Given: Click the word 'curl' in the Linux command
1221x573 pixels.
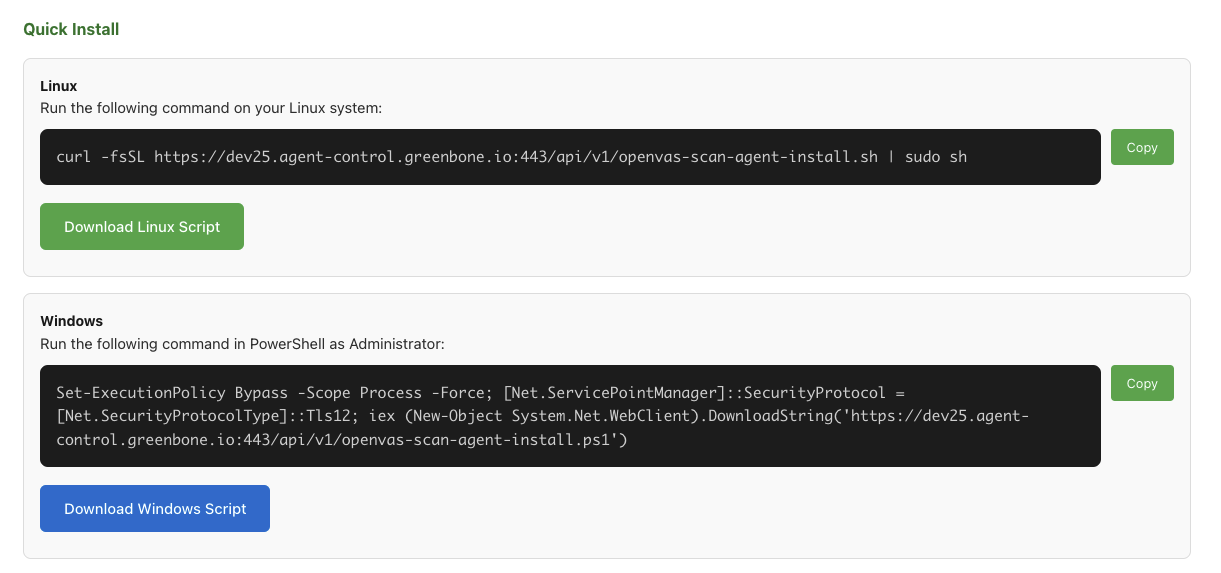Looking at the screenshot, I should [74, 157].
